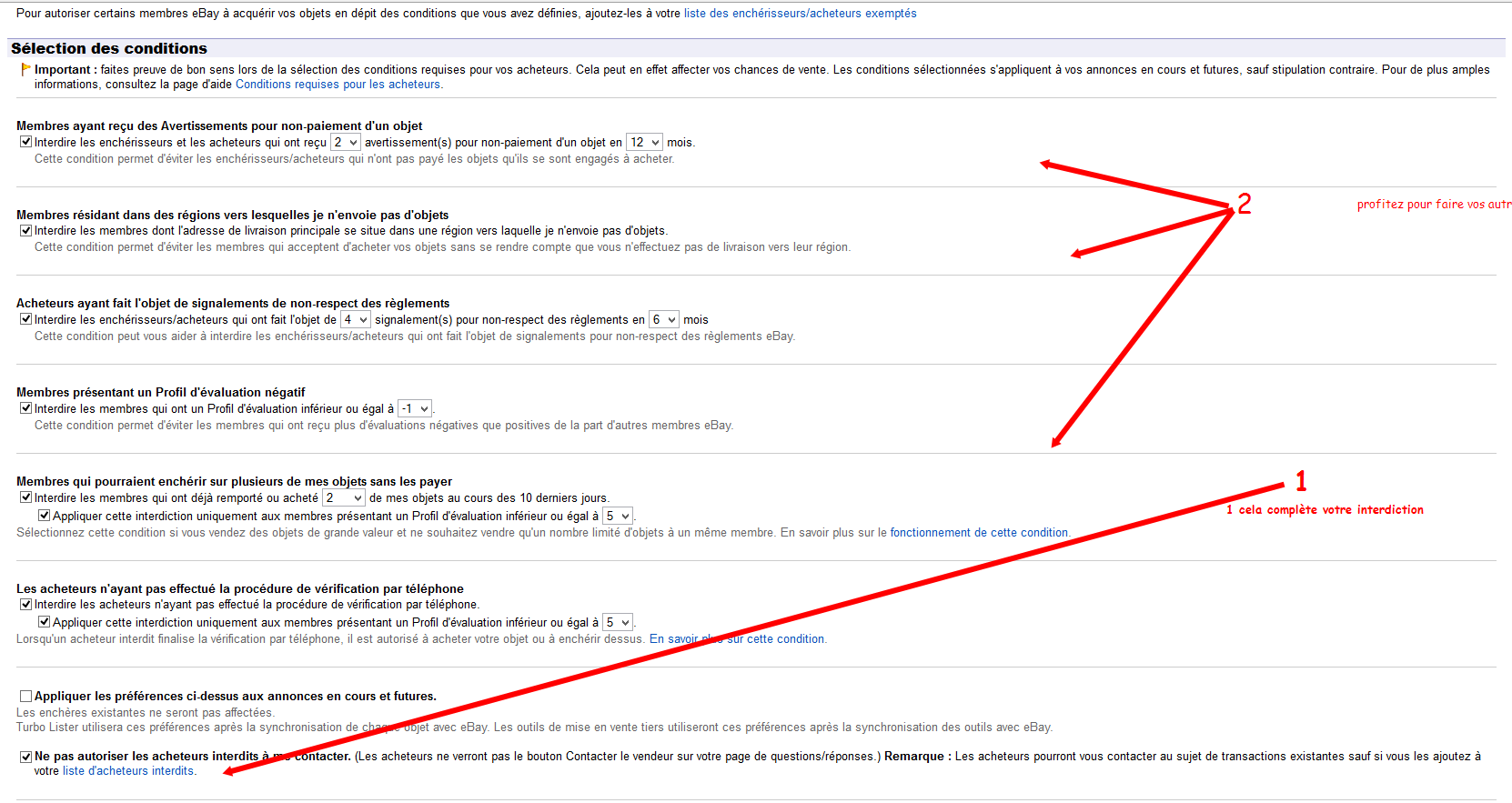
Task: Expand the reports count dropdown showing 4
Action: tap(355, 319)
